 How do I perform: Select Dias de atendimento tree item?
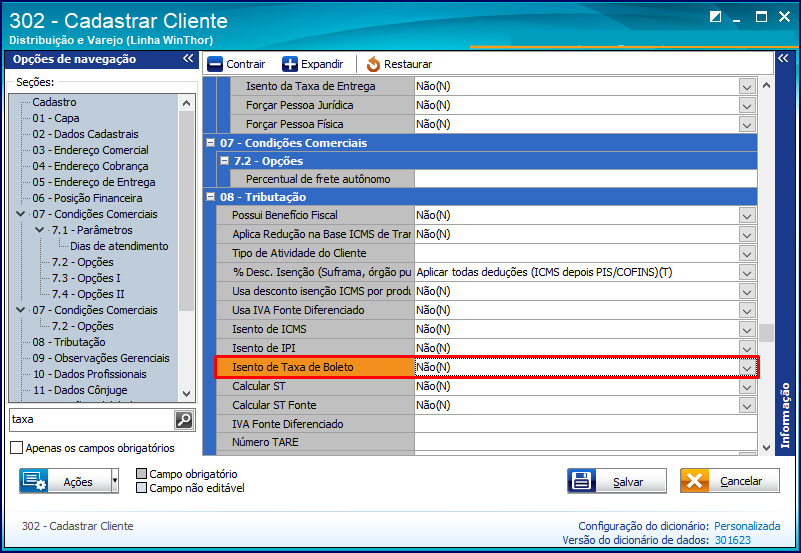(119, 246)
